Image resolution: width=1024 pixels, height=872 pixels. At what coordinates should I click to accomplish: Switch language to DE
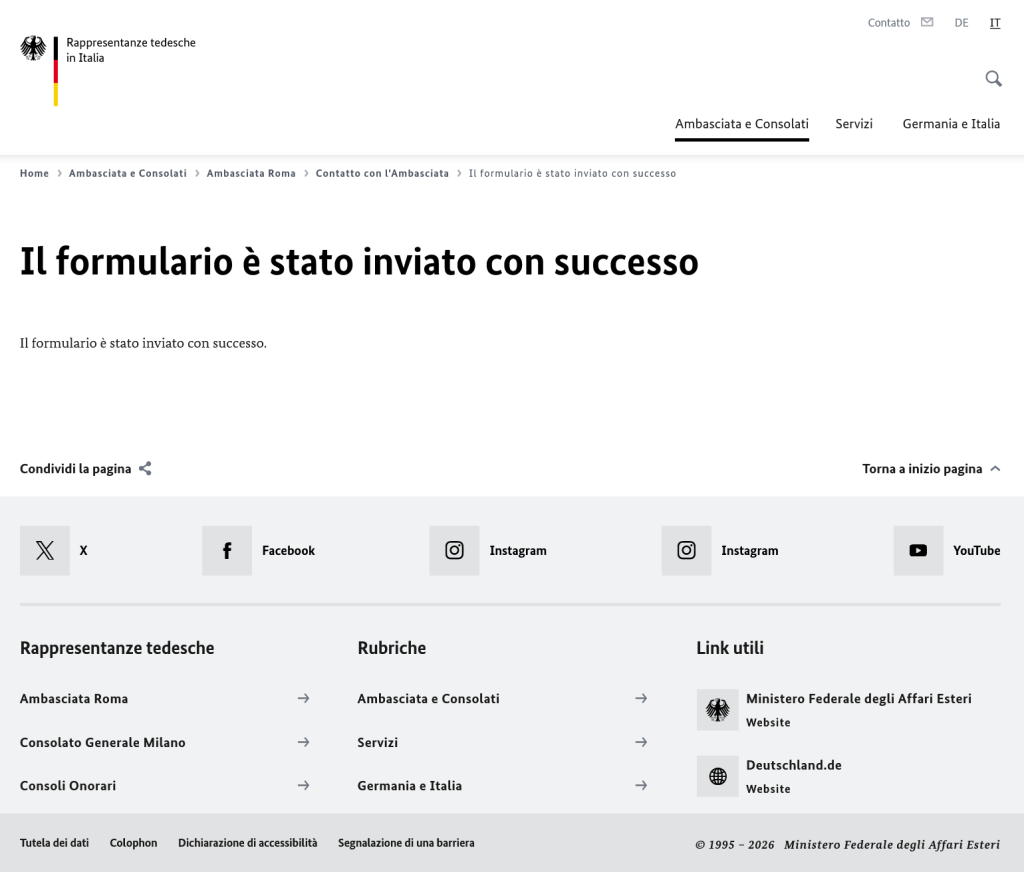coord(961,22)
